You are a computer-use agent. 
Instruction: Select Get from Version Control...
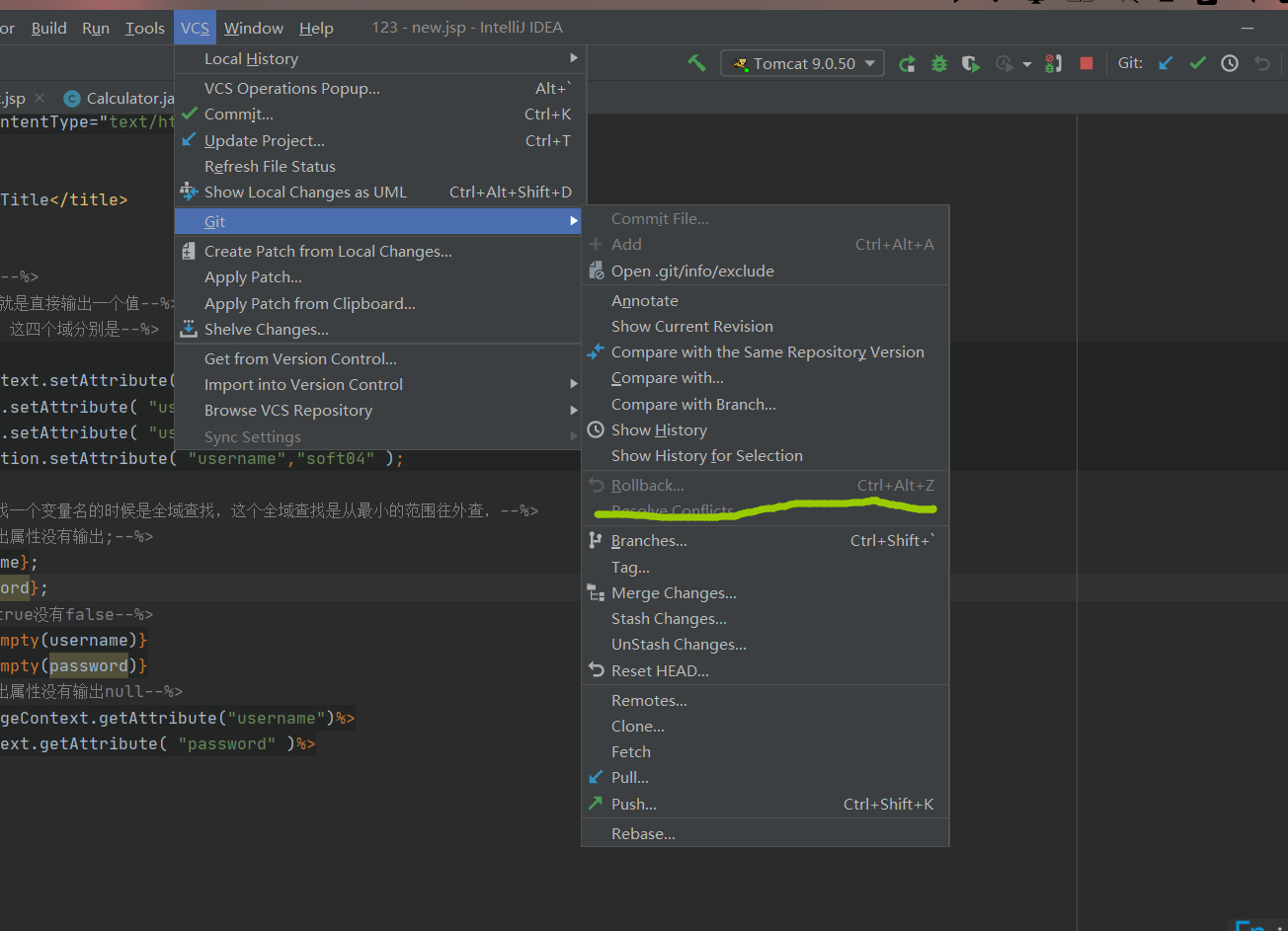pyautogui.click(x=380, y=358)
